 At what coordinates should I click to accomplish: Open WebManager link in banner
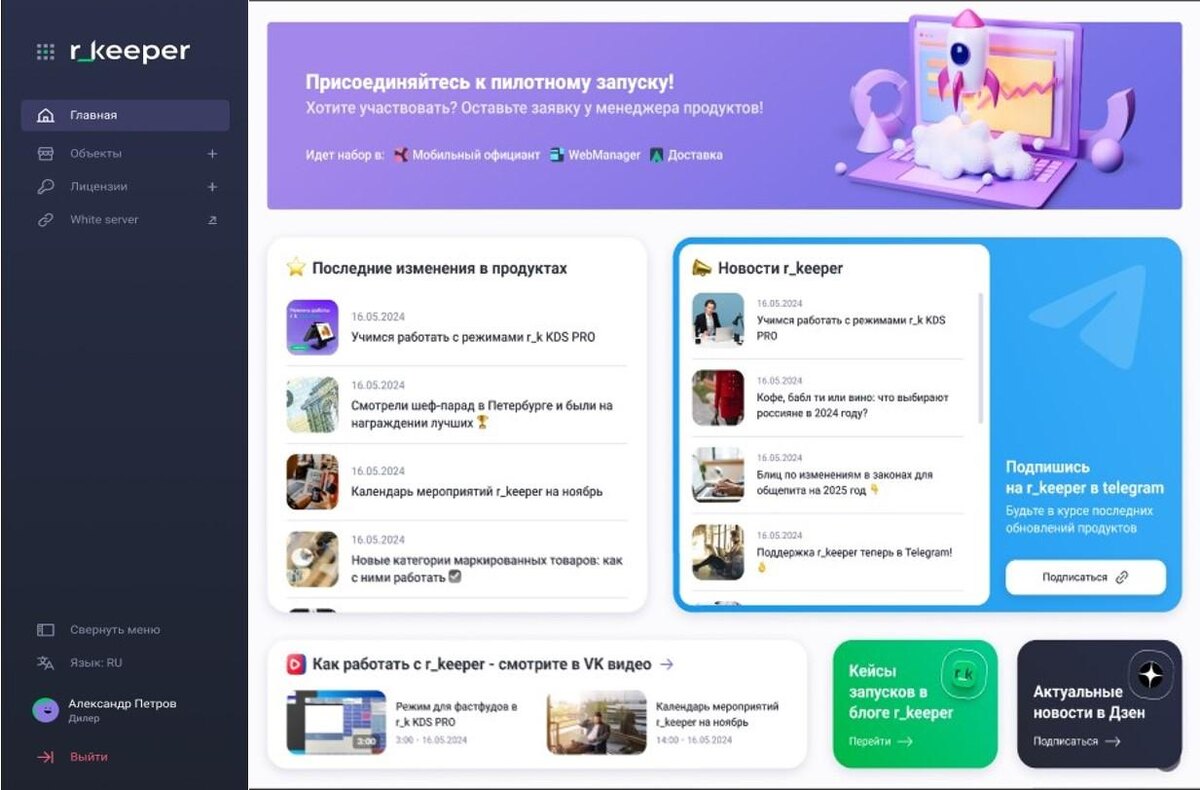(605, 155)
